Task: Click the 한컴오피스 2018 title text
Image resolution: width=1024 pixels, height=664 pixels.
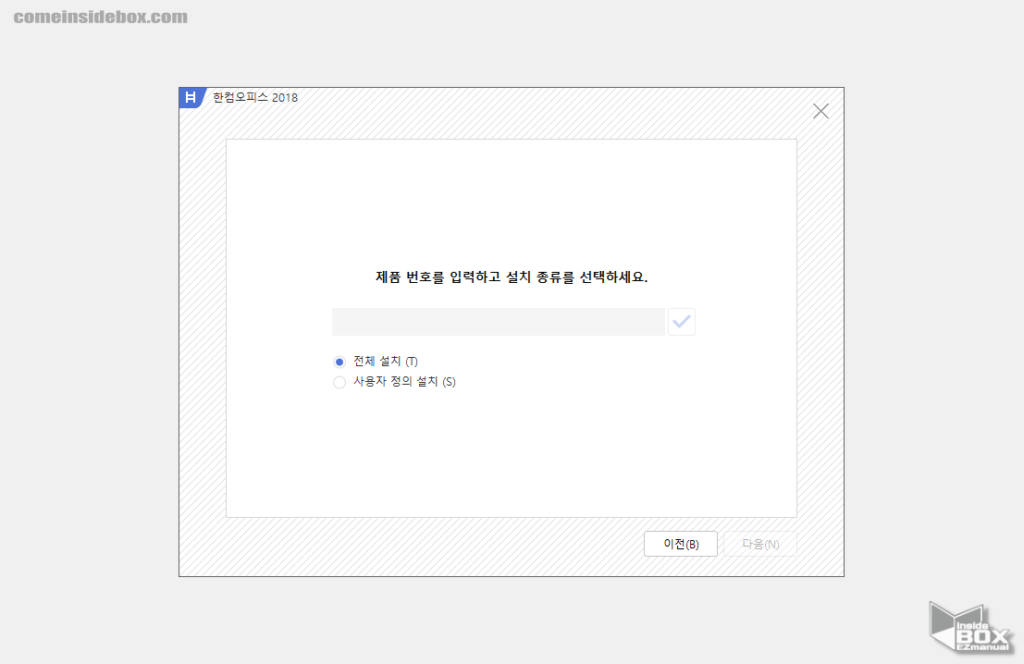Action: pyautogui.click(x=255, y=98)
